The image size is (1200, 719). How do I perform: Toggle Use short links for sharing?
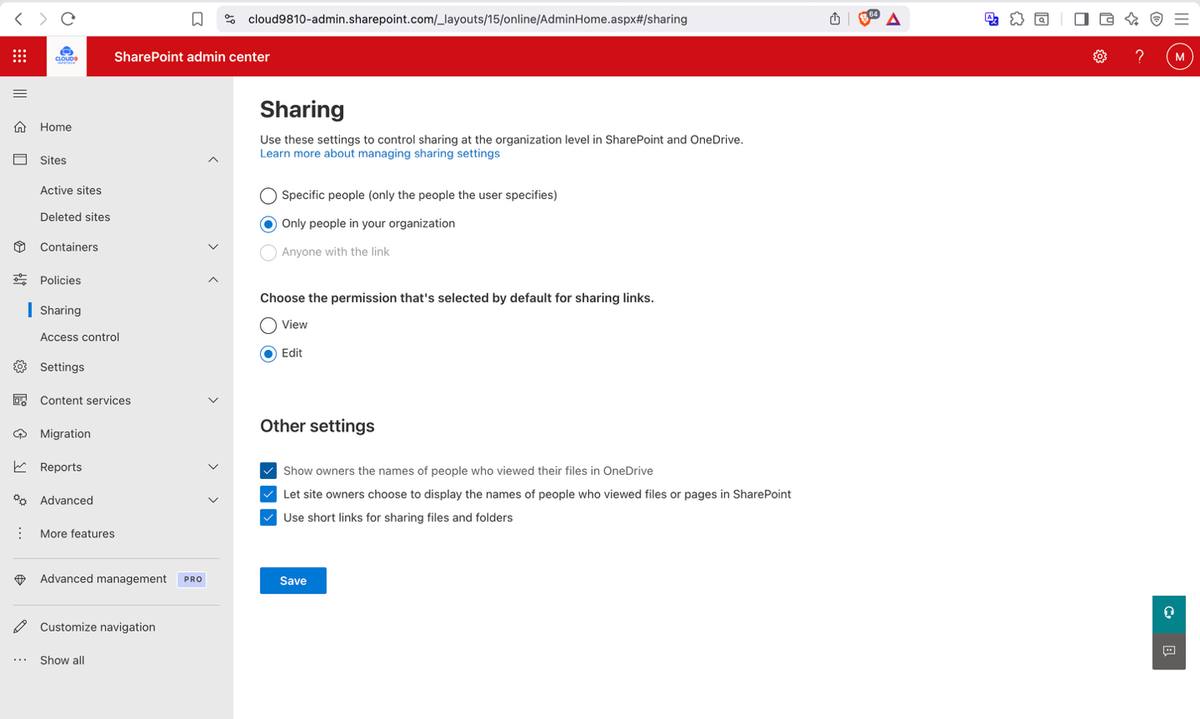pyautogui.click(x=268, y=517)
